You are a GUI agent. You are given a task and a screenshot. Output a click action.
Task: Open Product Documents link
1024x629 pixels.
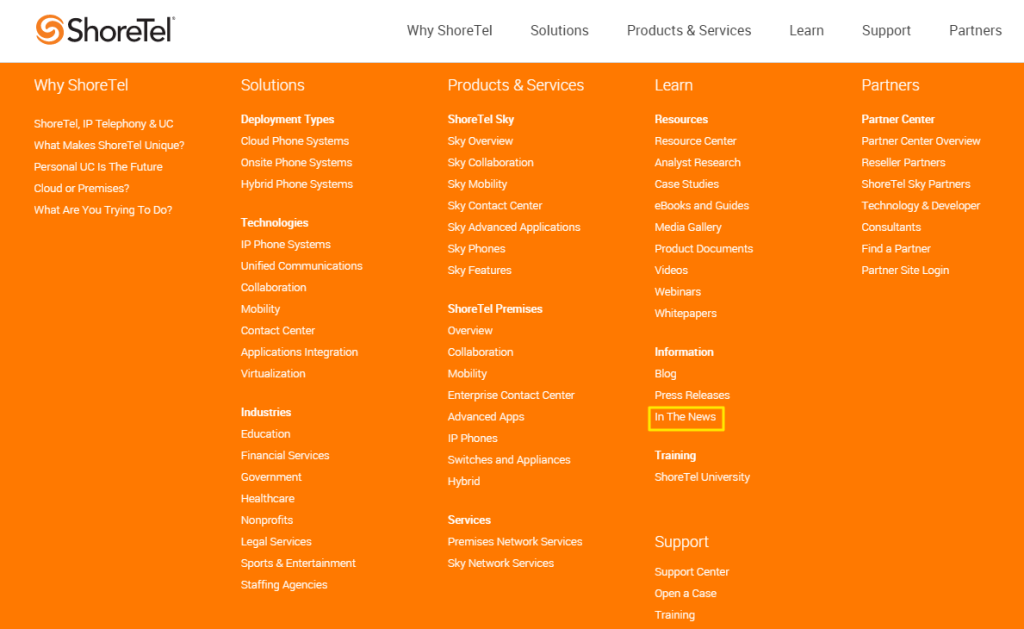click(x=704, y=249)
